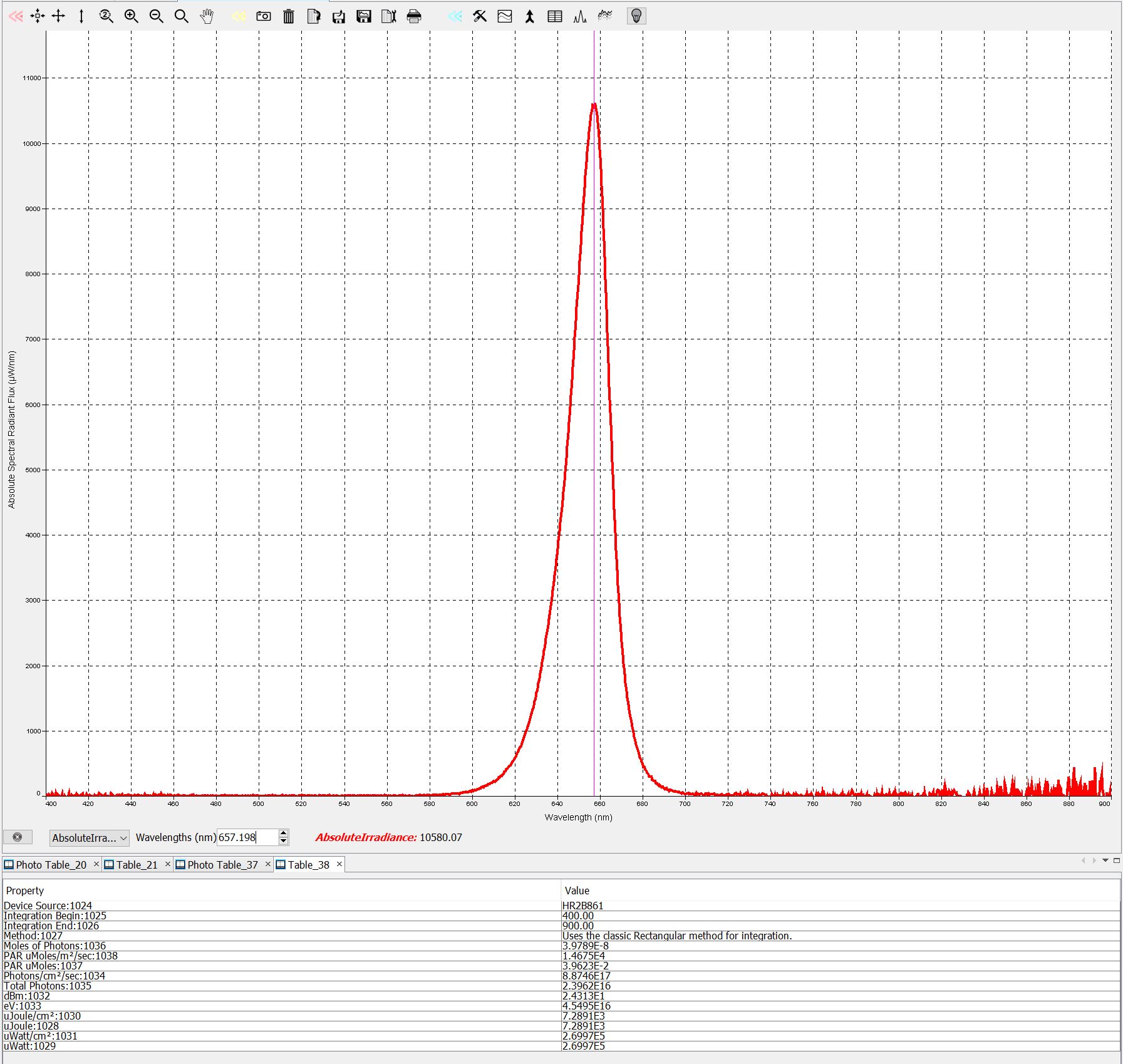Image resolution: width=1123 pixels, height=1064 pixels.
Task: Select the PAR uMoles:1037 row
Action: coord(561,966)
